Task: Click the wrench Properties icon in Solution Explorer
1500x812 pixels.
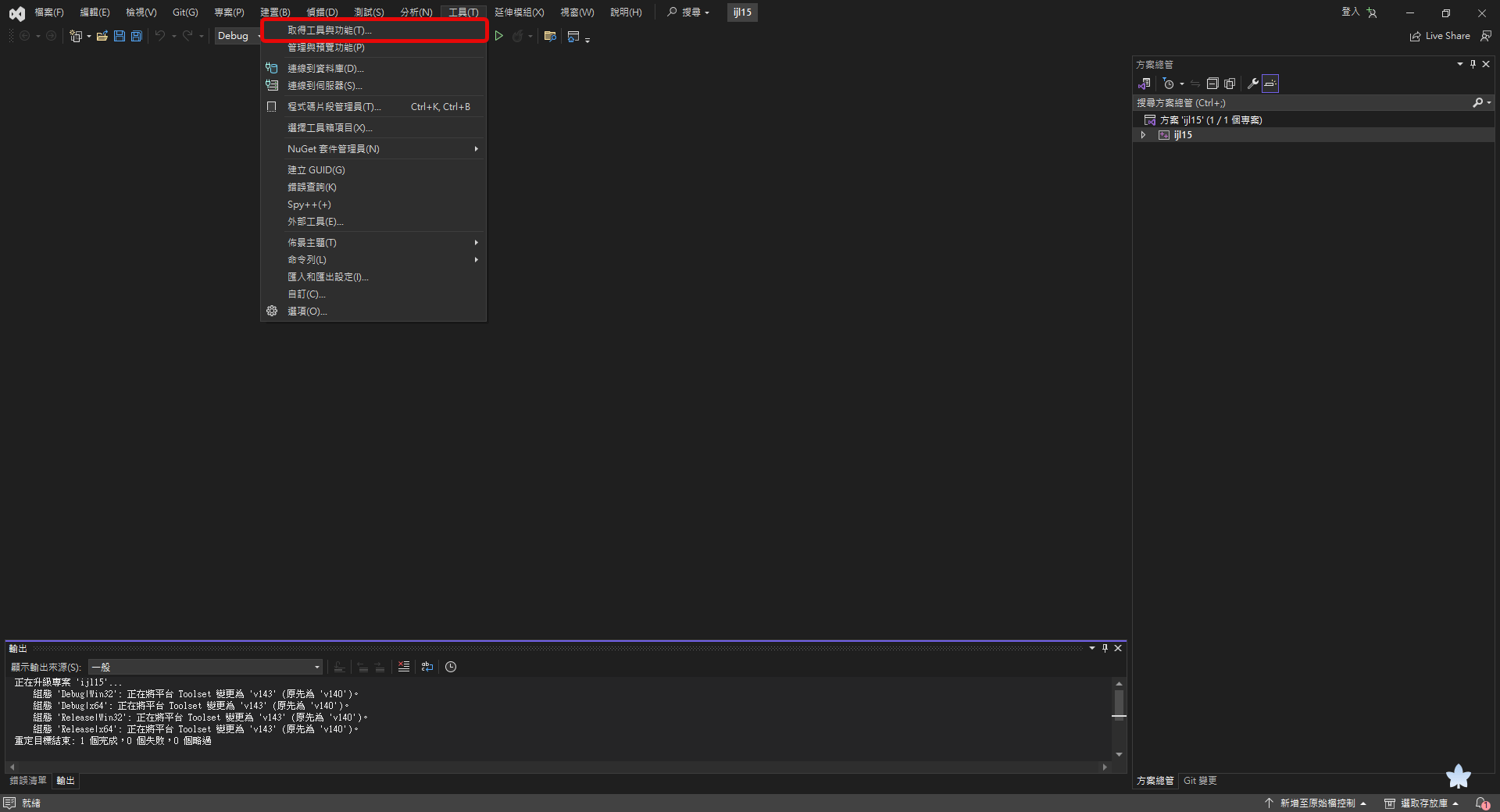Action: pos(1252,84)
